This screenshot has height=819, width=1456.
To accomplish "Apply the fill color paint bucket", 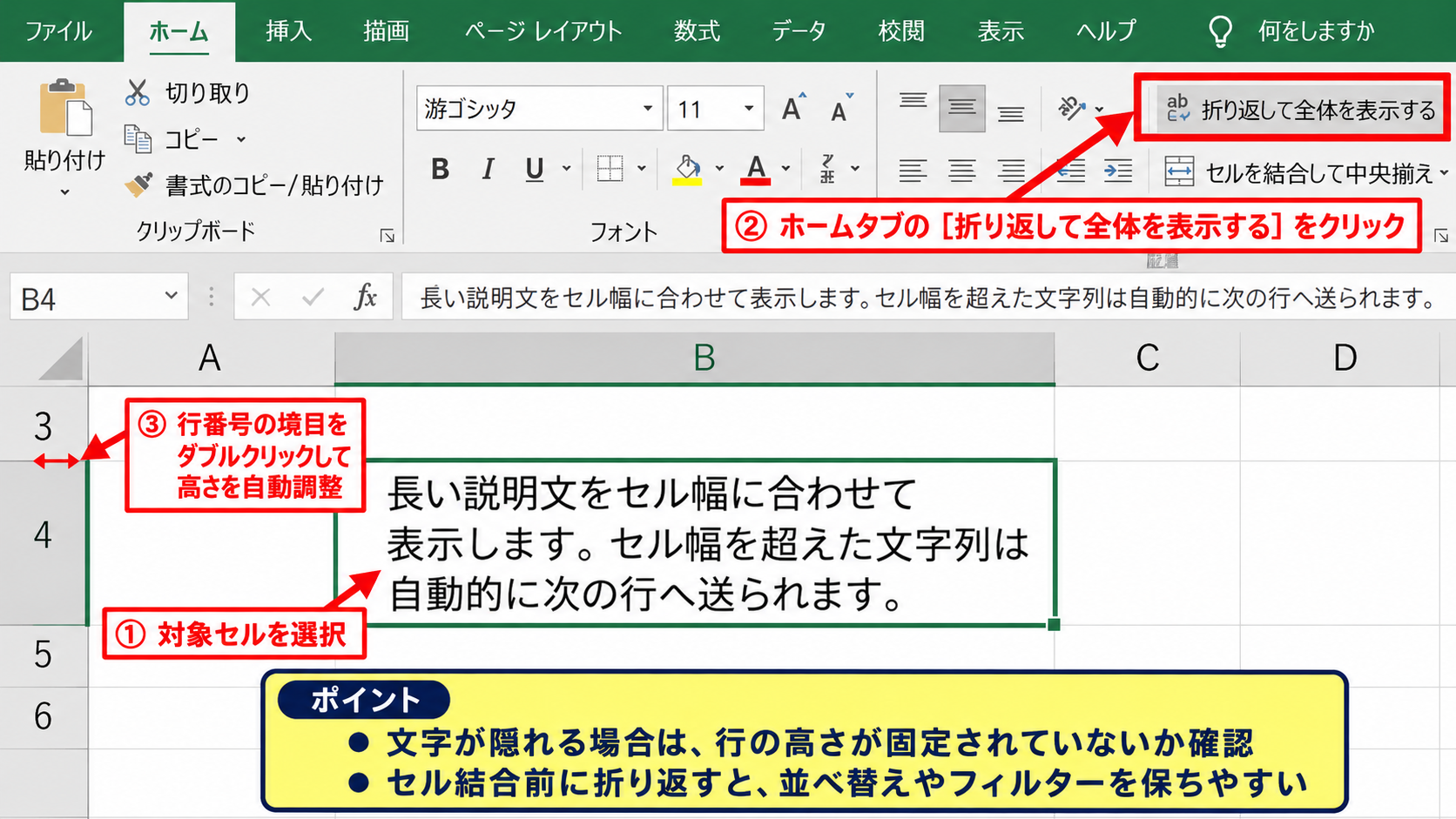I will pyautogui.click(x=687, y=169).
